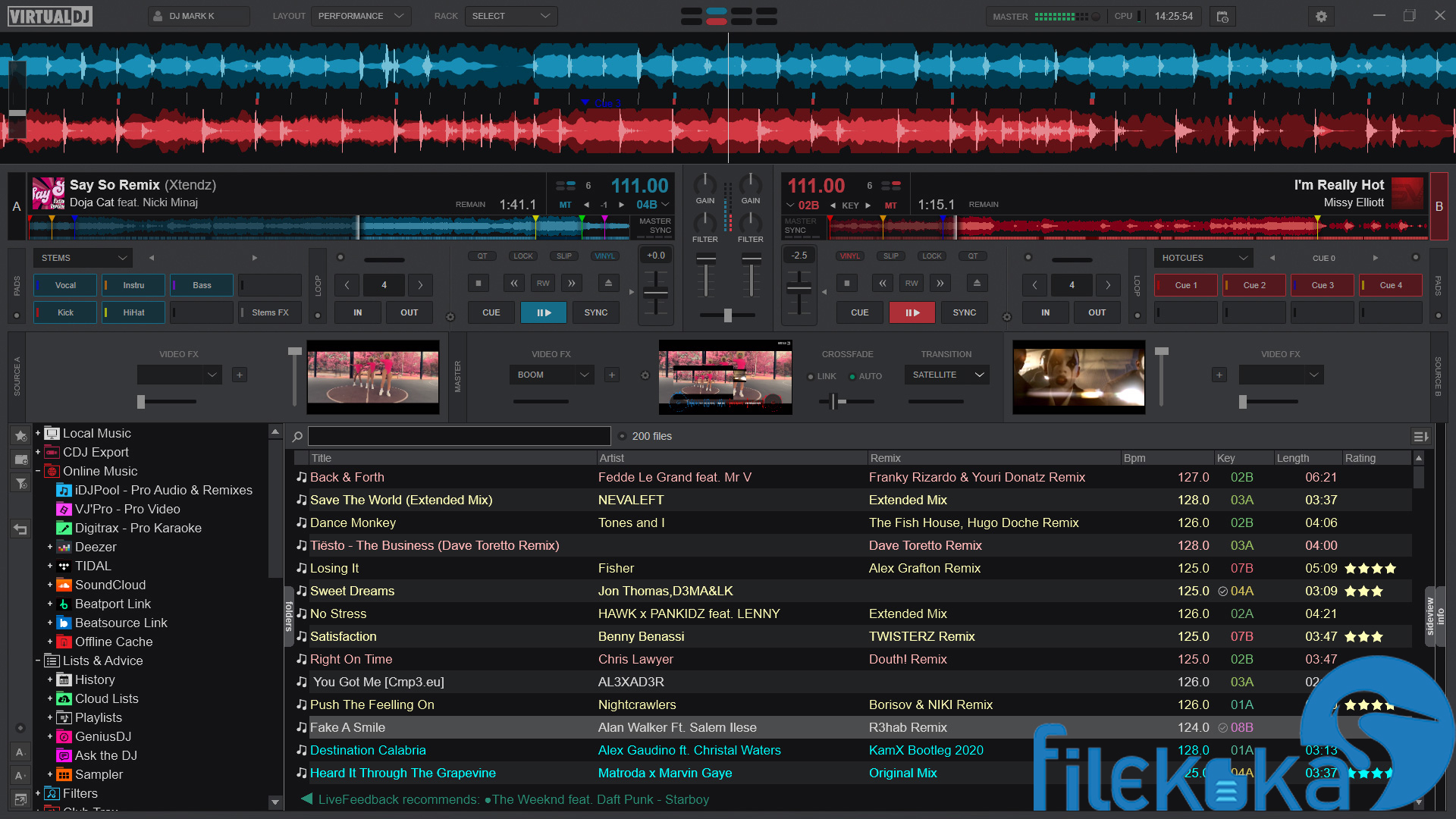Click the back arrow sidebar icon
The image size is (1456, 819).
[20, 529]
